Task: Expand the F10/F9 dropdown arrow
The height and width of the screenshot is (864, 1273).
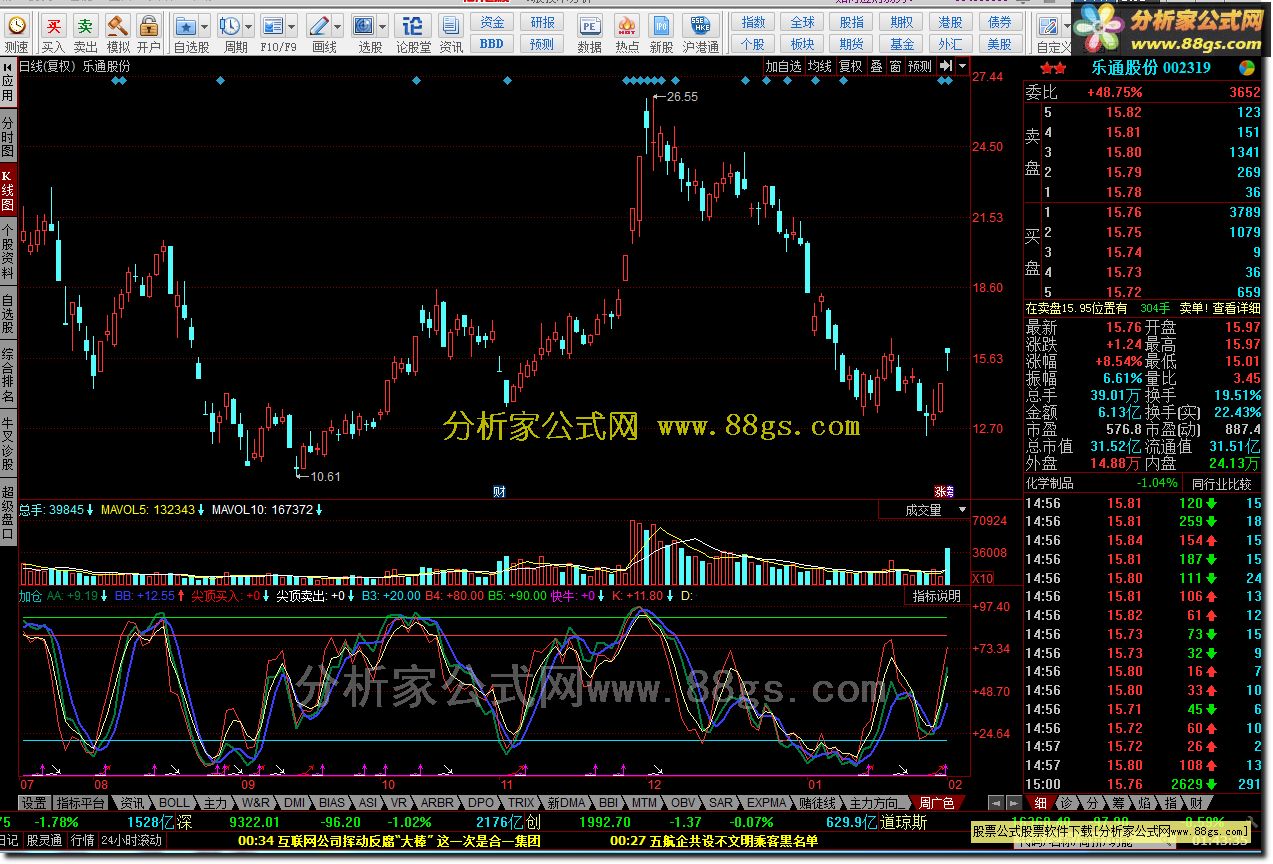Action: [290, 27]
